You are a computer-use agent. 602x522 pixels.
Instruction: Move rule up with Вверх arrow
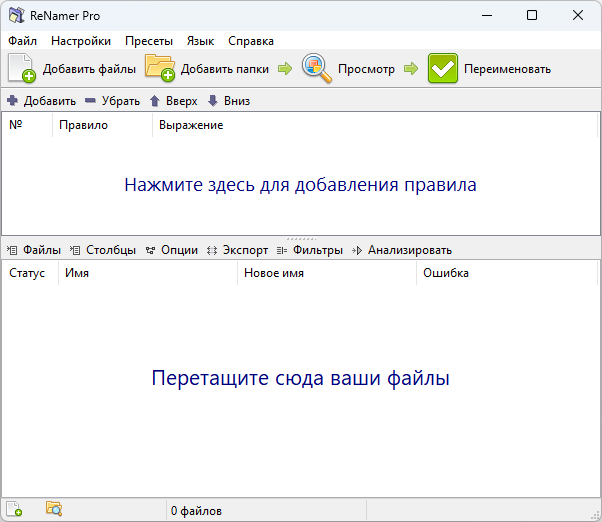coord(155,101)
